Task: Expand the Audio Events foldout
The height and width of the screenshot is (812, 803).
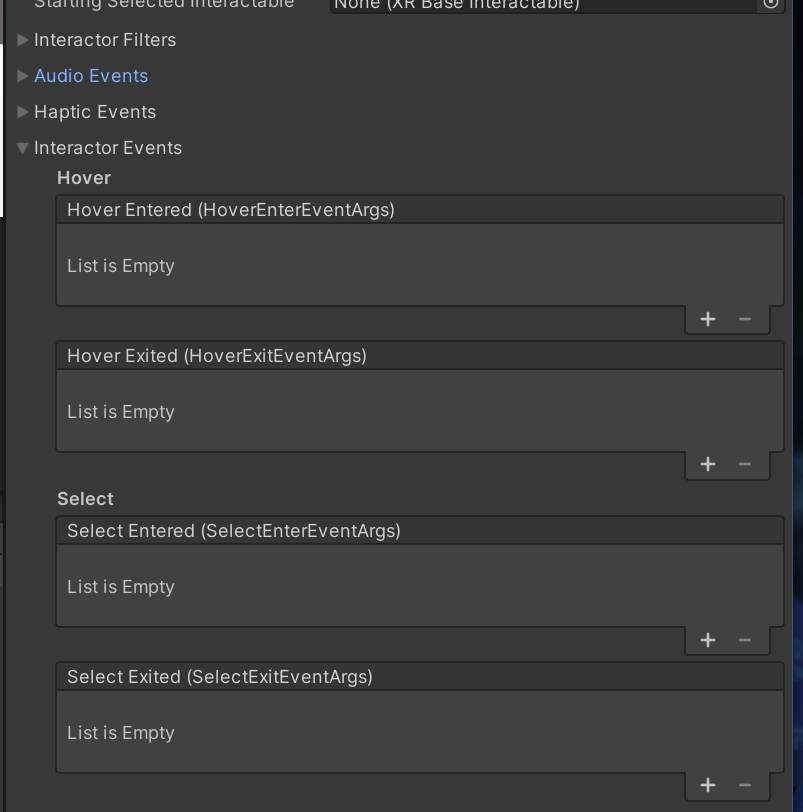Action: click(x=23, y=76)
